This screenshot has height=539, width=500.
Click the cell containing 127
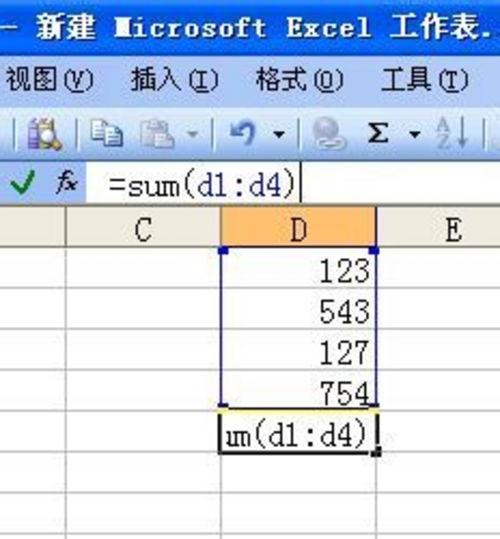pyautogui.click(x=298, y=349)
